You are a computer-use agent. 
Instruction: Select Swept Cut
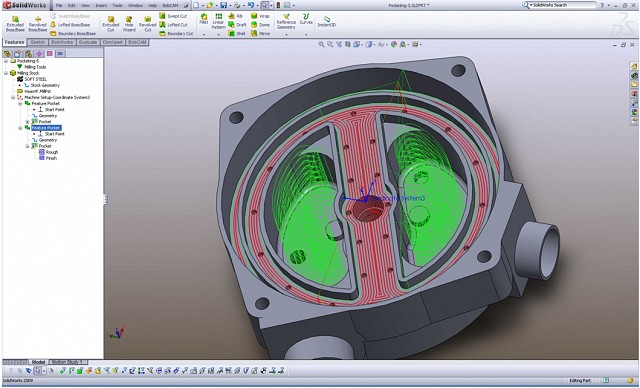pos(173,16)
